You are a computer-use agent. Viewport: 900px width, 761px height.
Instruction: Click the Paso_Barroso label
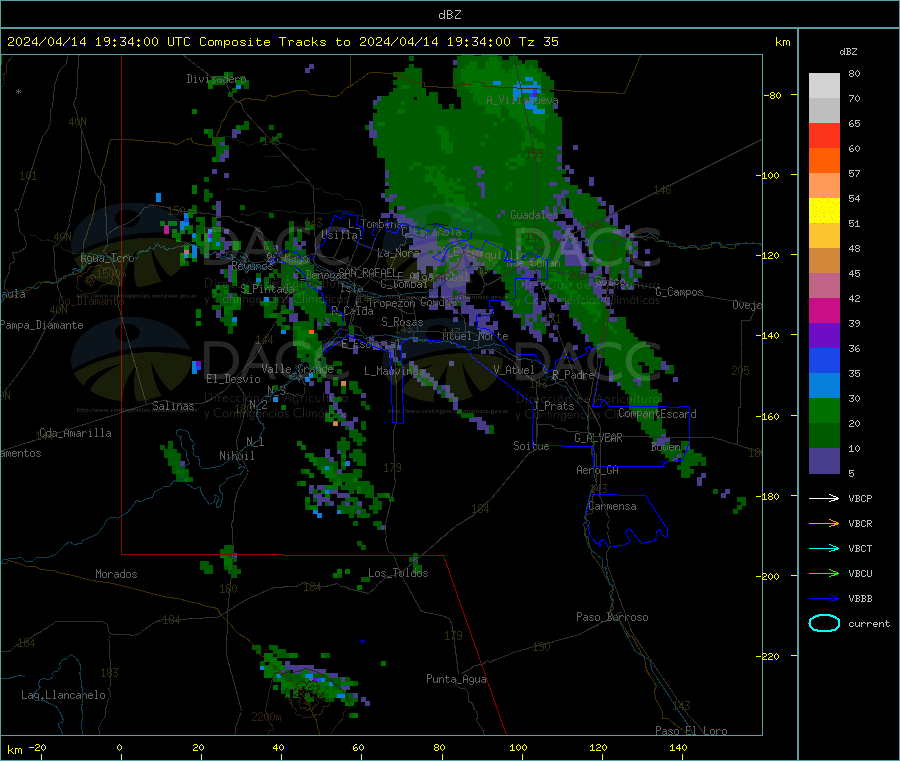[612, 617]
